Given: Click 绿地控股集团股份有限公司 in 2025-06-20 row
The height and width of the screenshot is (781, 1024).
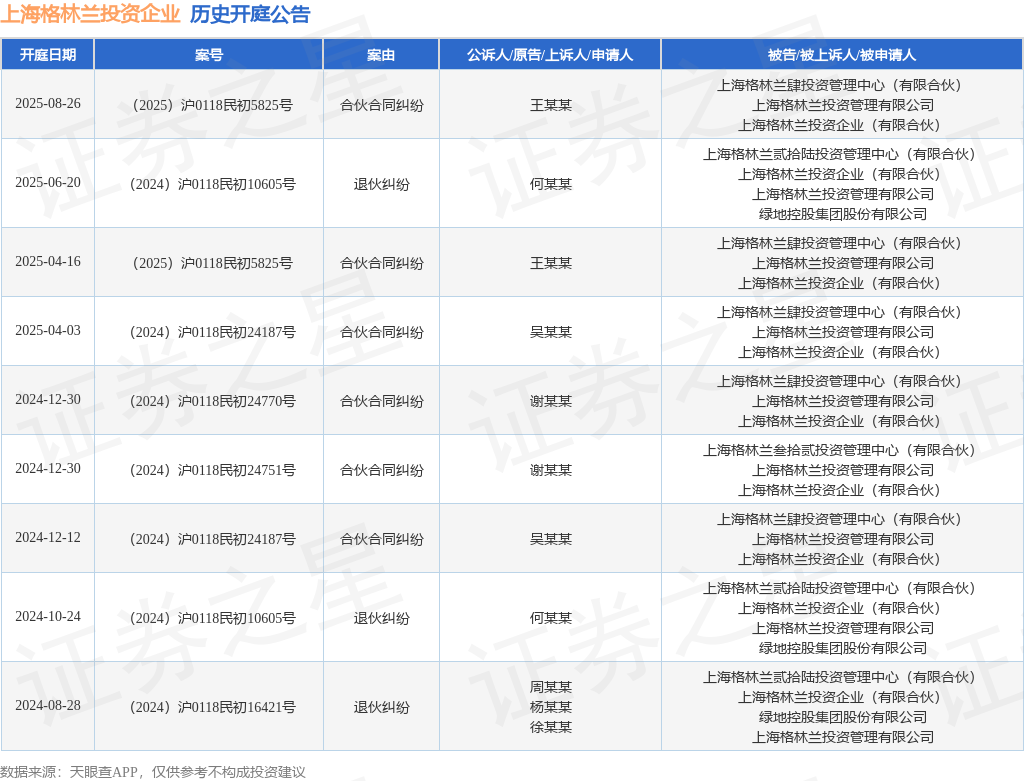Looking at the screenshot, I should pyautogui.click(x=842, y=214).
